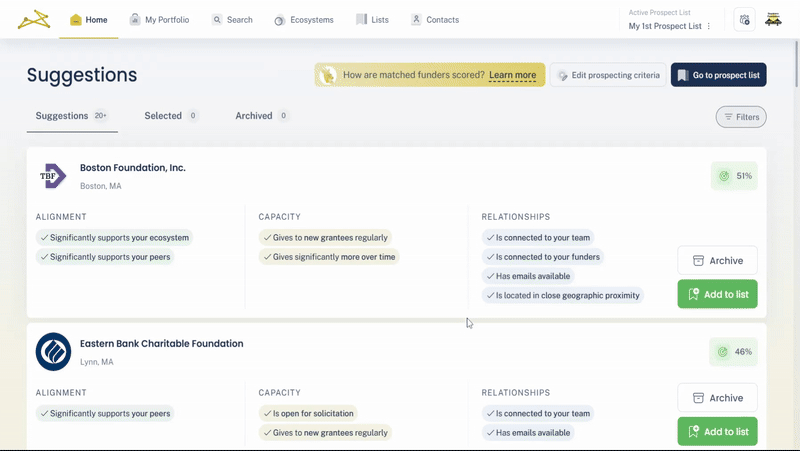Screen dimensions: 800x451
Task: Switch to the Archived tab
Action: pyautogui.click(x=262, y=116)
